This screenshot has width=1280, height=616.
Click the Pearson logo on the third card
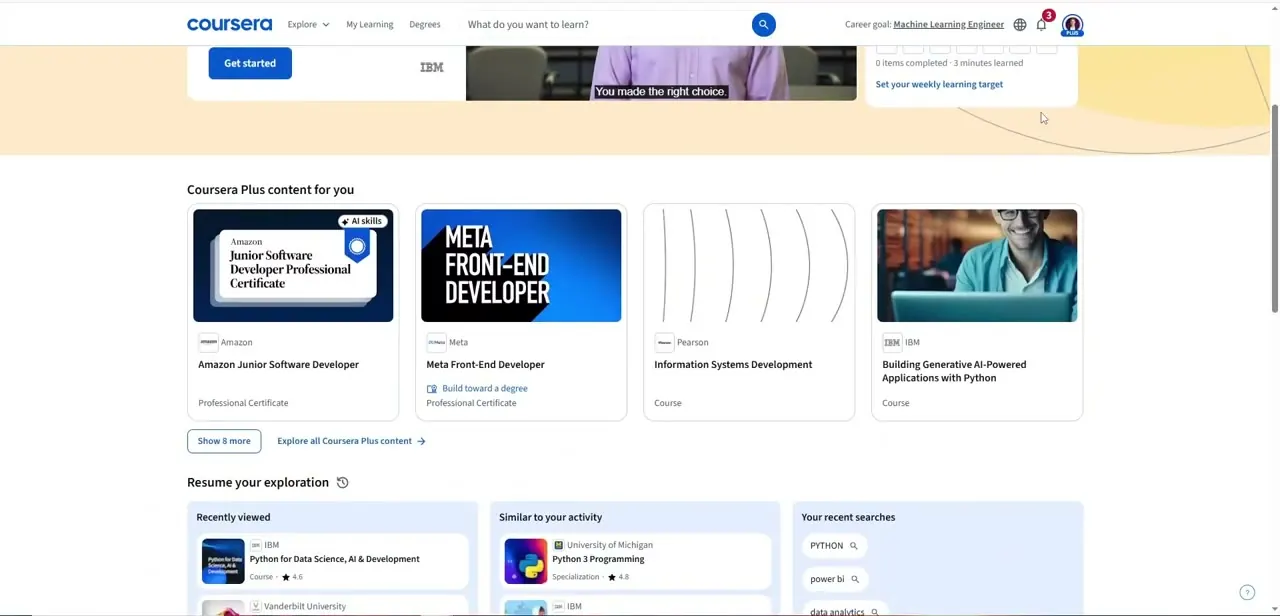[x=664, y=342]
